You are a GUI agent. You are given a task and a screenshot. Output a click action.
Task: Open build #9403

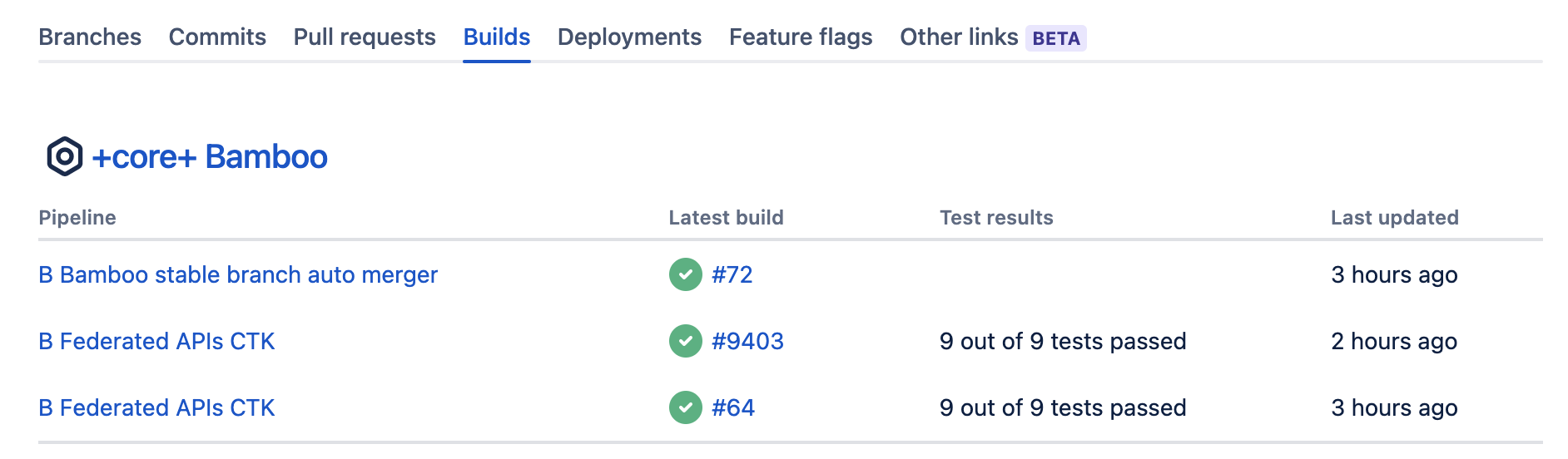pyautogui.click(x=747, y=341)
